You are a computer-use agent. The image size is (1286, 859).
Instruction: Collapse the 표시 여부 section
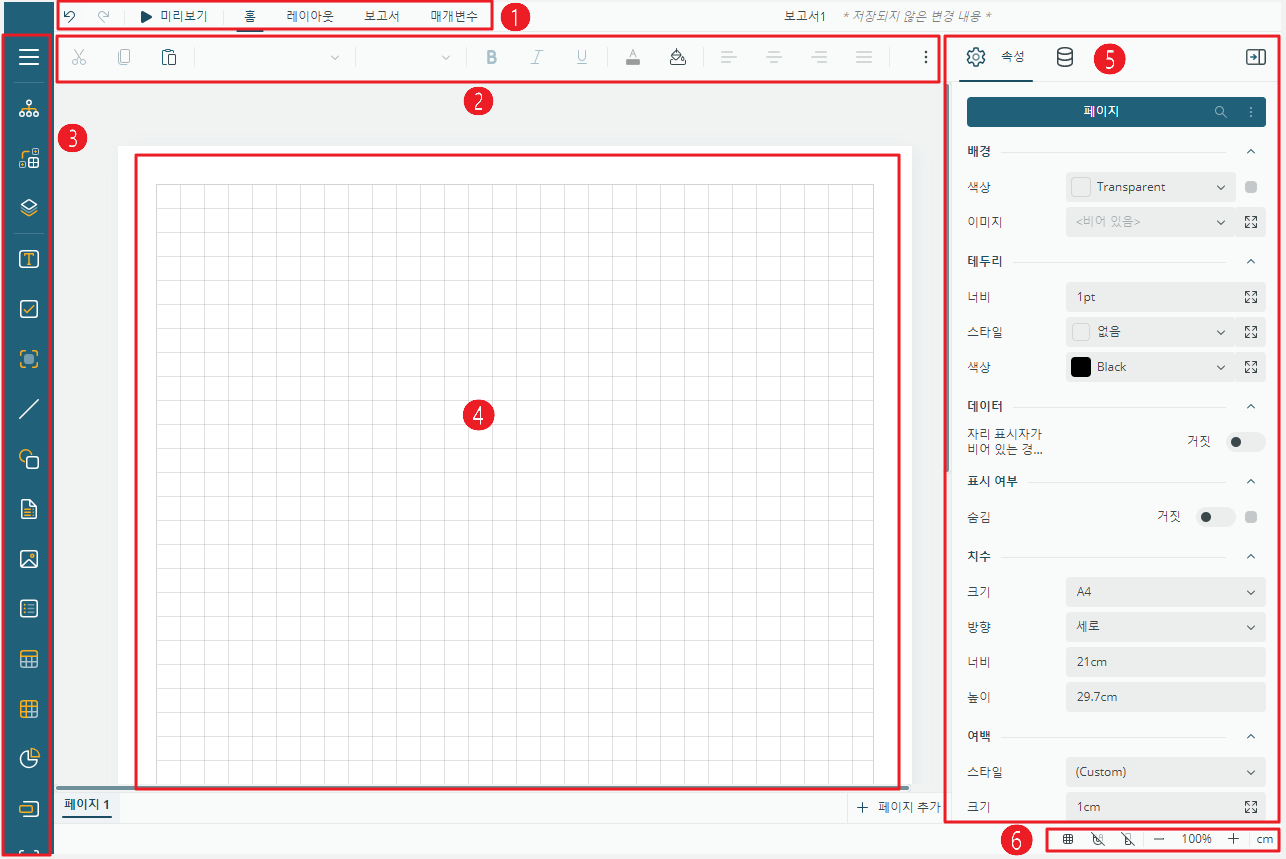pos(1250,482)
